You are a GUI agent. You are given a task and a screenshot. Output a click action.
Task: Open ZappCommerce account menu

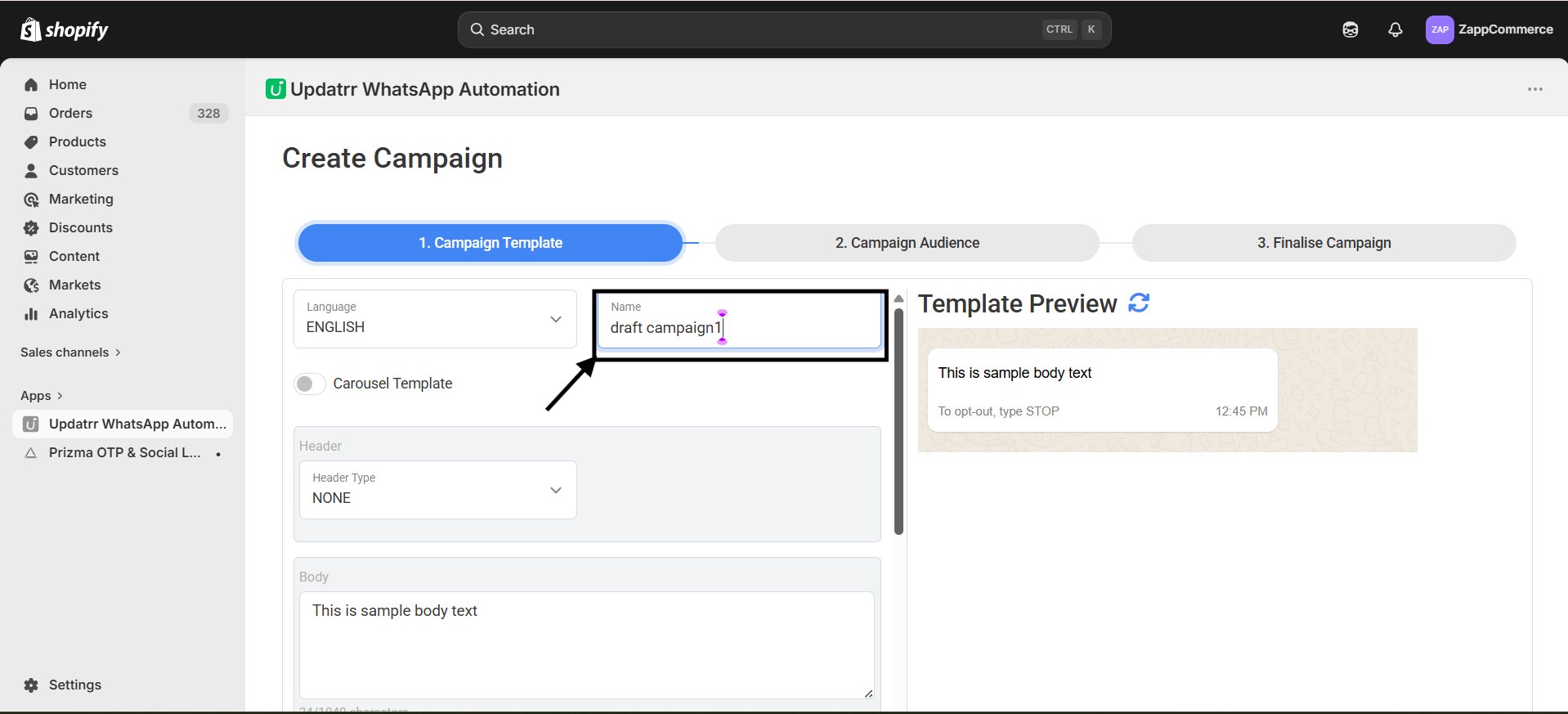pos(1489,30)
